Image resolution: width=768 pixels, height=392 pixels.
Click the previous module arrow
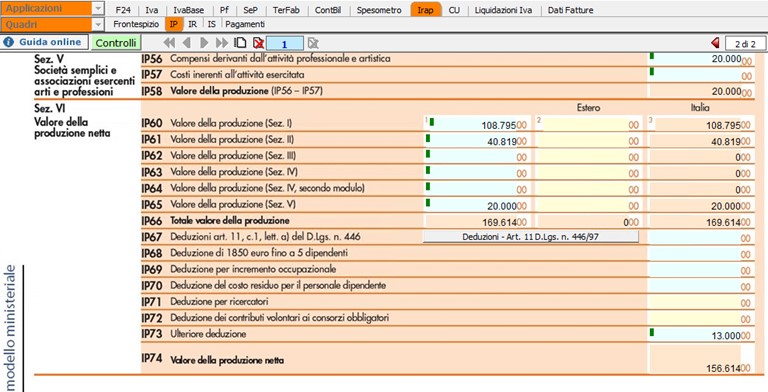pos(186,43)
